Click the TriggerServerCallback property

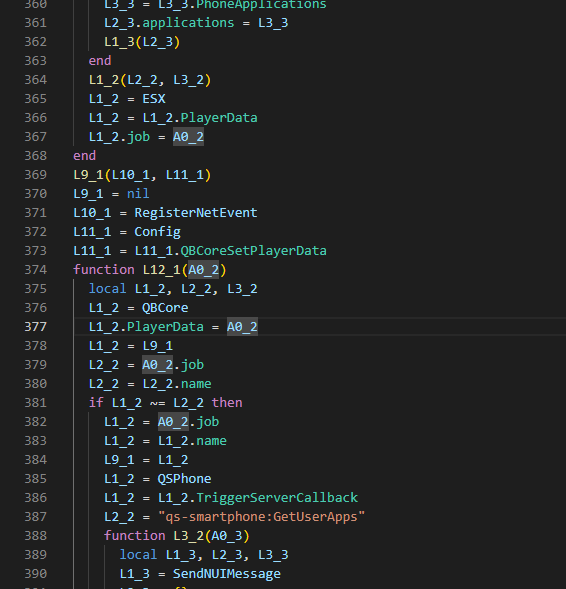(277, 497)
